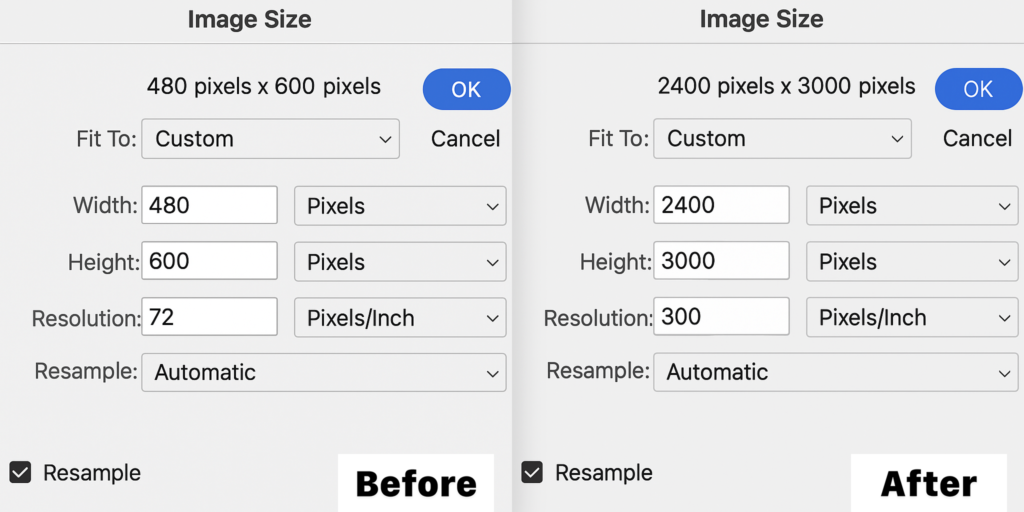This screenshot has width=1024, height=512.
Task: Open Width units dropdown beside 480
Action: 400,206
